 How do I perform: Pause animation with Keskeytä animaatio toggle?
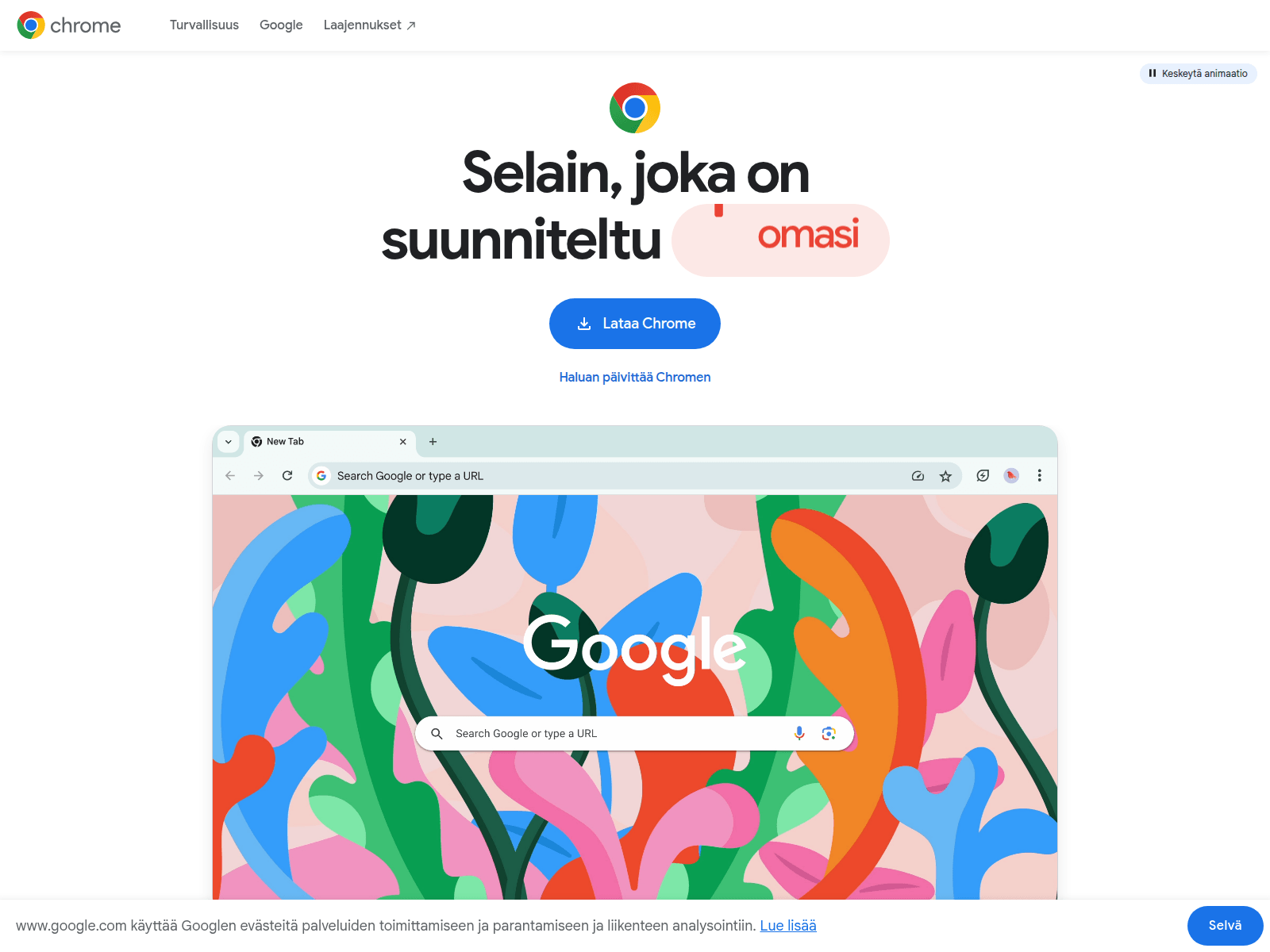(1199, 74)
